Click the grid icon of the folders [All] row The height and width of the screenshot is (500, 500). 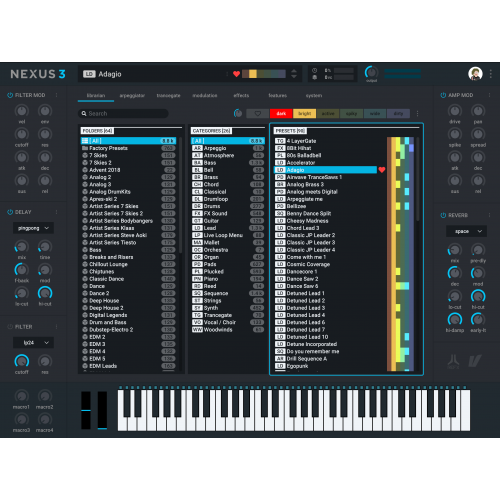(85, 141)
